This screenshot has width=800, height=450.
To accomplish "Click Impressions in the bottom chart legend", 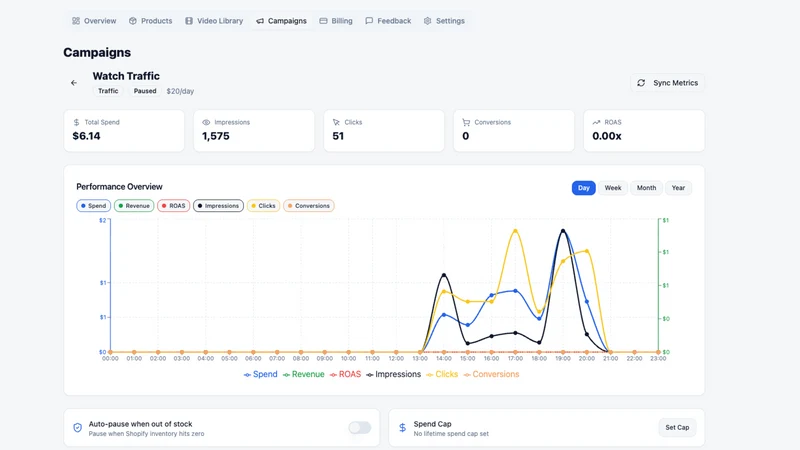I will [x=393, y=374].
